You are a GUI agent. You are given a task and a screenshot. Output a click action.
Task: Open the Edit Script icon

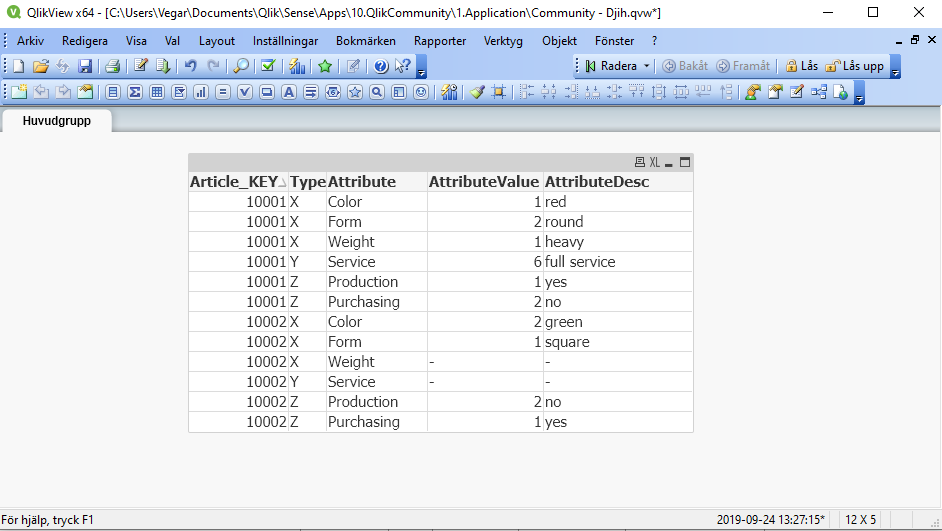pos(141,66)
